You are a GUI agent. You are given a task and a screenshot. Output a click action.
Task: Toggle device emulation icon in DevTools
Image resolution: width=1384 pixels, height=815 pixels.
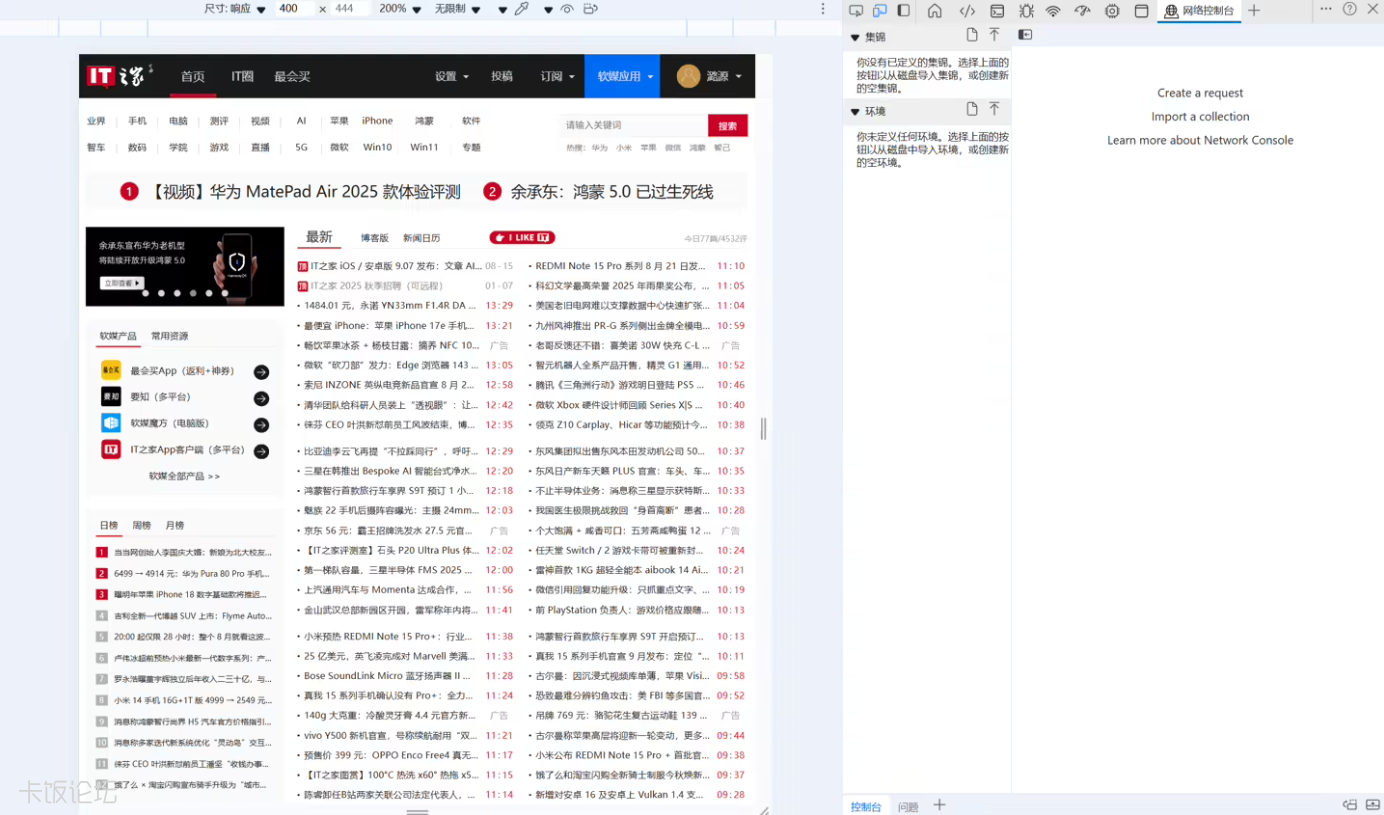point(880,10)
